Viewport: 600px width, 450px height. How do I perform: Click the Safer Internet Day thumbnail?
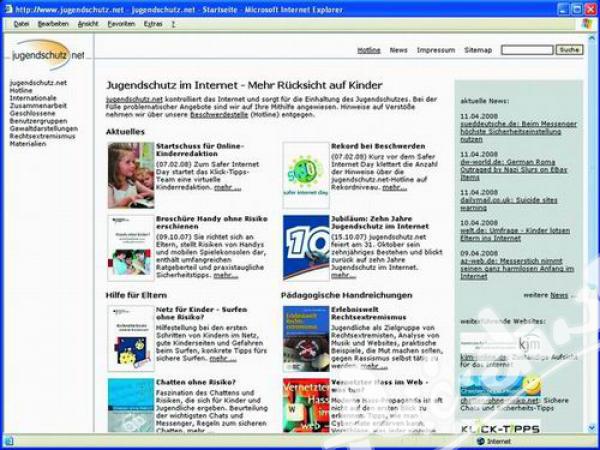(x=306, y=175)
